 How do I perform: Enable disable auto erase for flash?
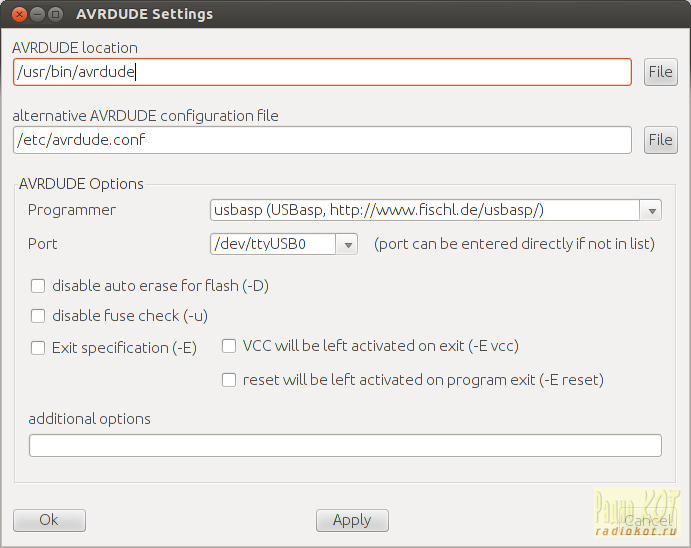click(38, 286)
